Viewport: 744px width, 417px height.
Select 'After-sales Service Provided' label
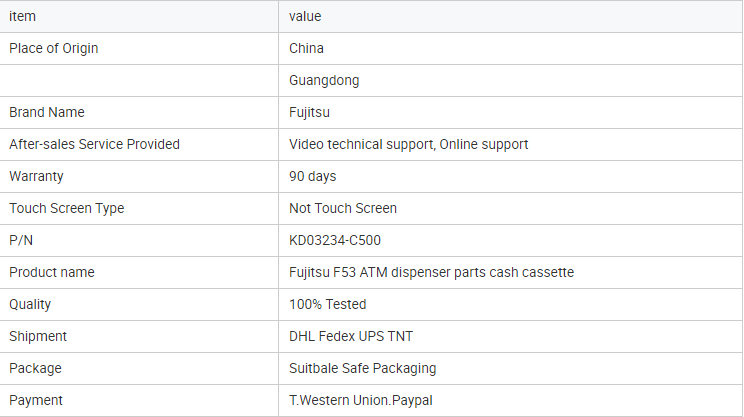[x=94, y=144]
